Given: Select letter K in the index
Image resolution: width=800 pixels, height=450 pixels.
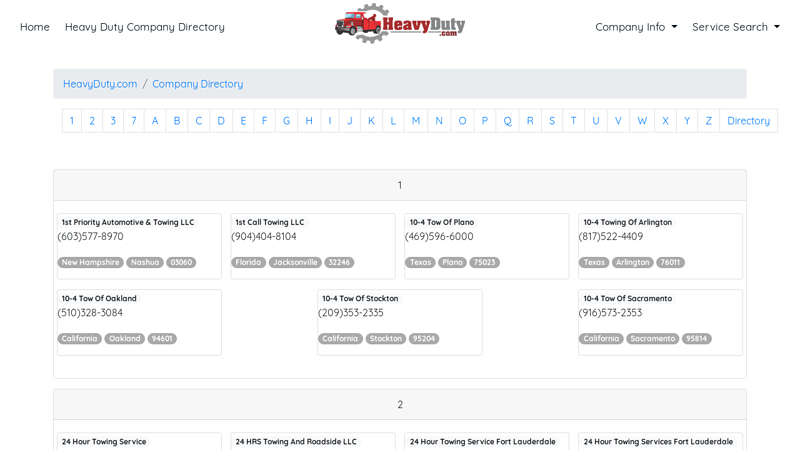Looking at the screenshot, I should coord(371,121).
